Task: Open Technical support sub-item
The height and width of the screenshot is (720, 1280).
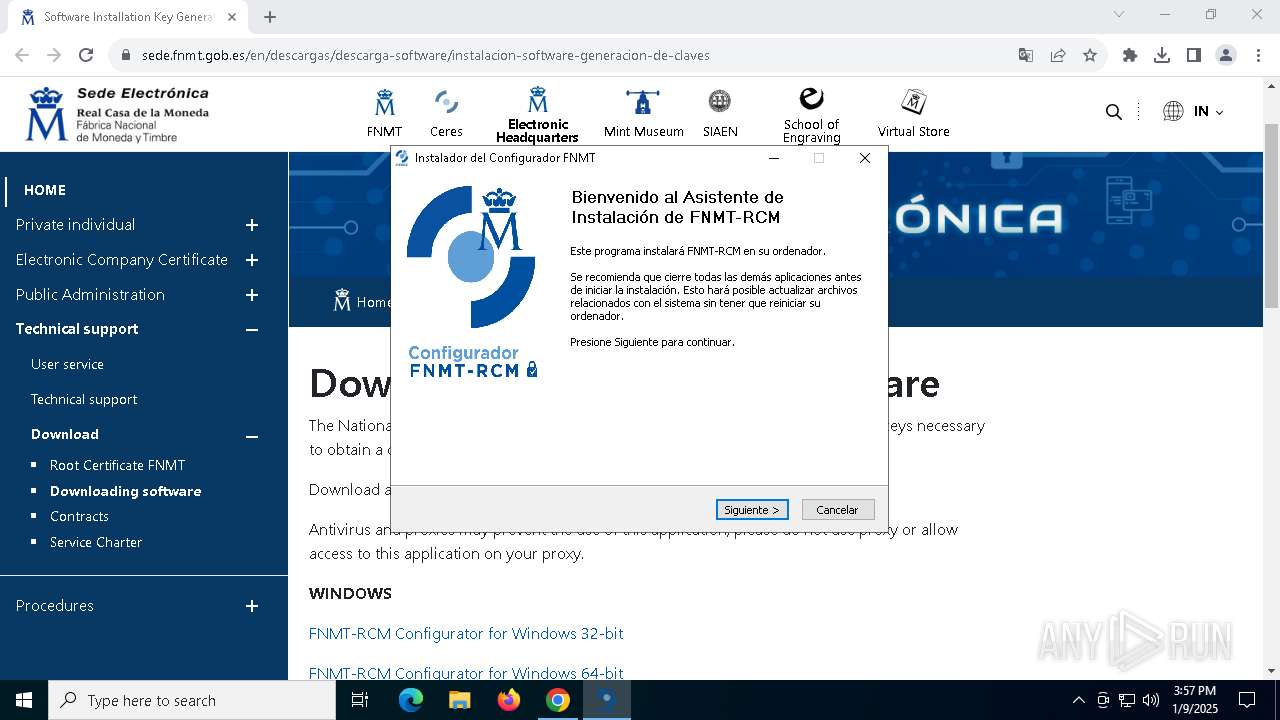Action: (x=84, y=399)
